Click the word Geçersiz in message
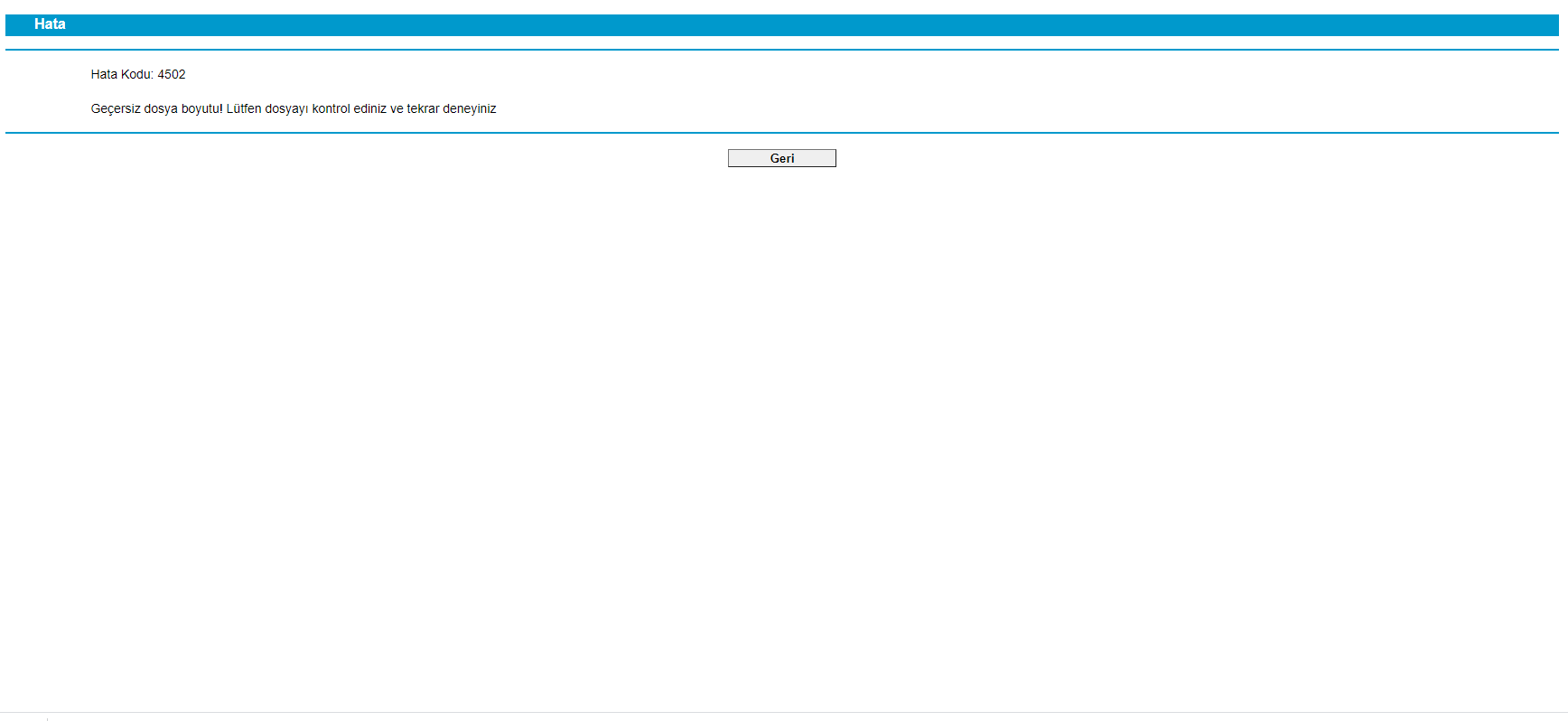 click(116, 109)
